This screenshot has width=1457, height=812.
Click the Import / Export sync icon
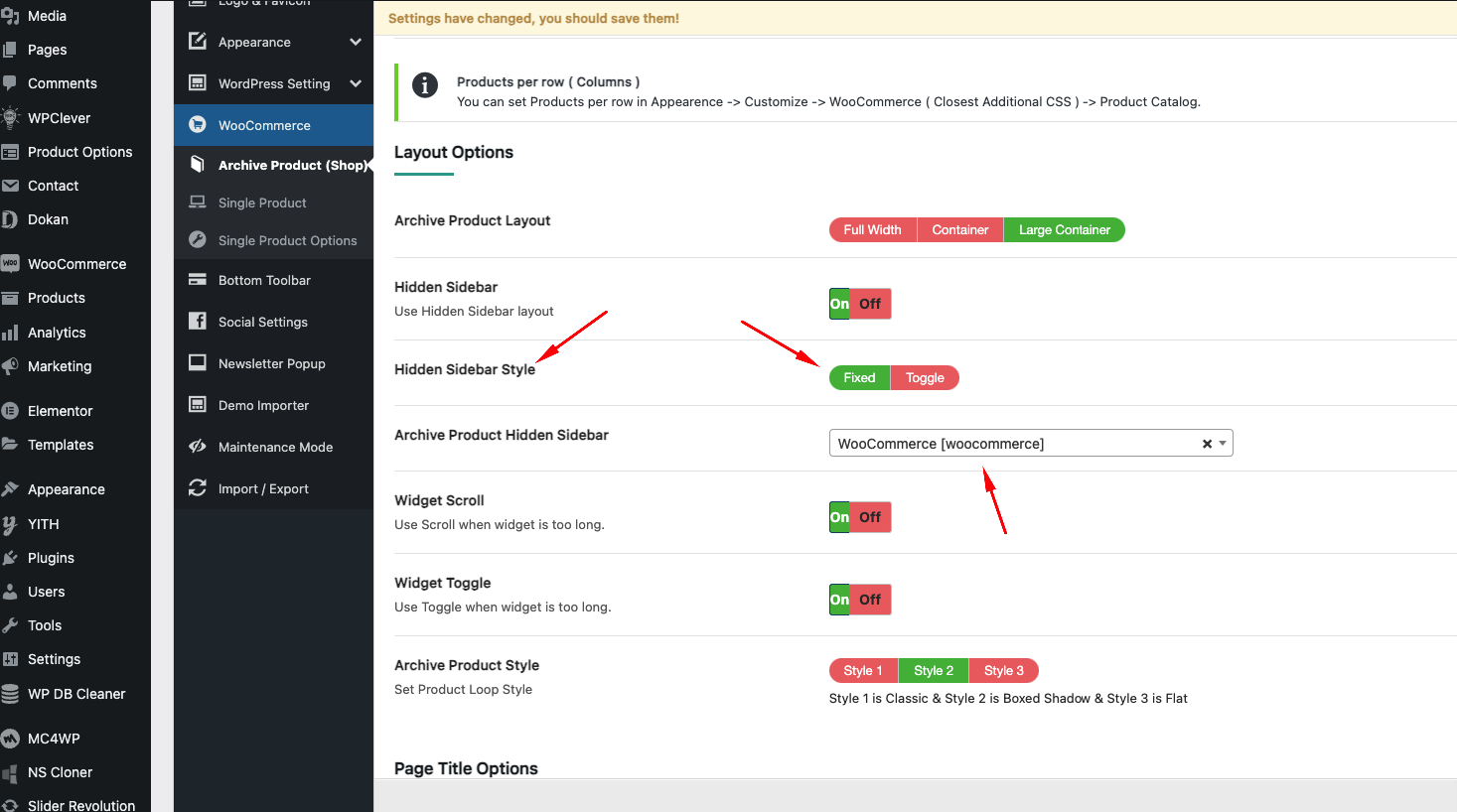click(x=198, y=488)
